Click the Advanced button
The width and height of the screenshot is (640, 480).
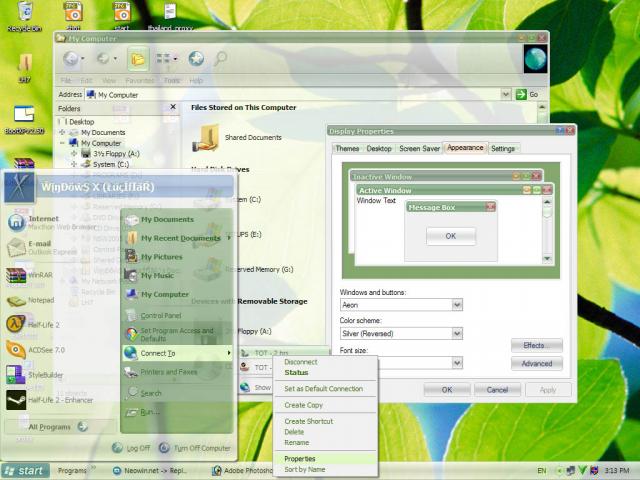[537, 364]
